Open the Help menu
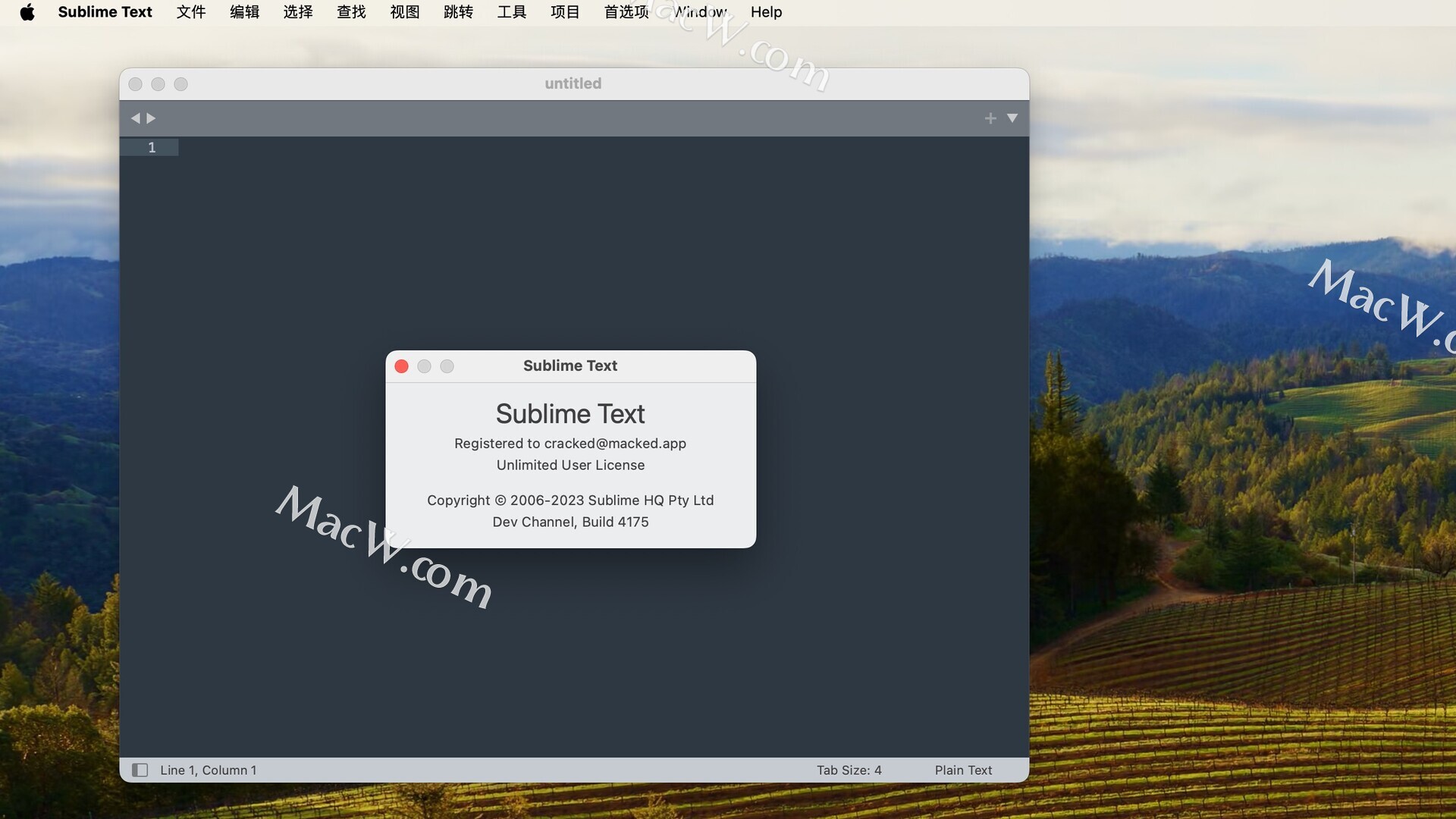This screenshot has height=819, width=1456. [x=766, y=12]
